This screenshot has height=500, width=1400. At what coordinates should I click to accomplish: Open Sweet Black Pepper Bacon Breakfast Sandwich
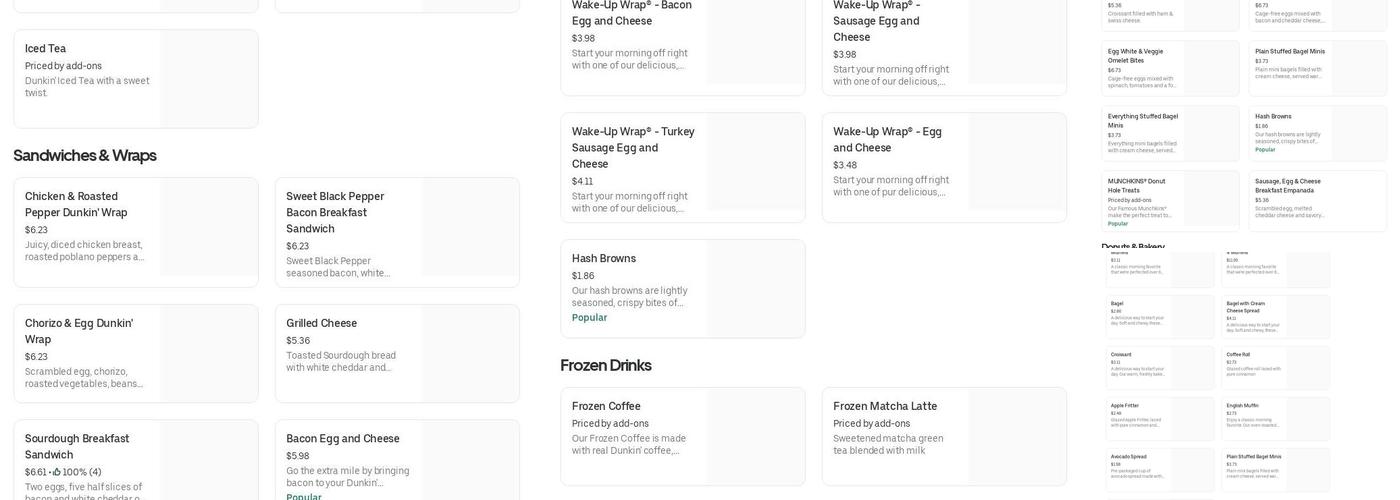pos(396,232)
